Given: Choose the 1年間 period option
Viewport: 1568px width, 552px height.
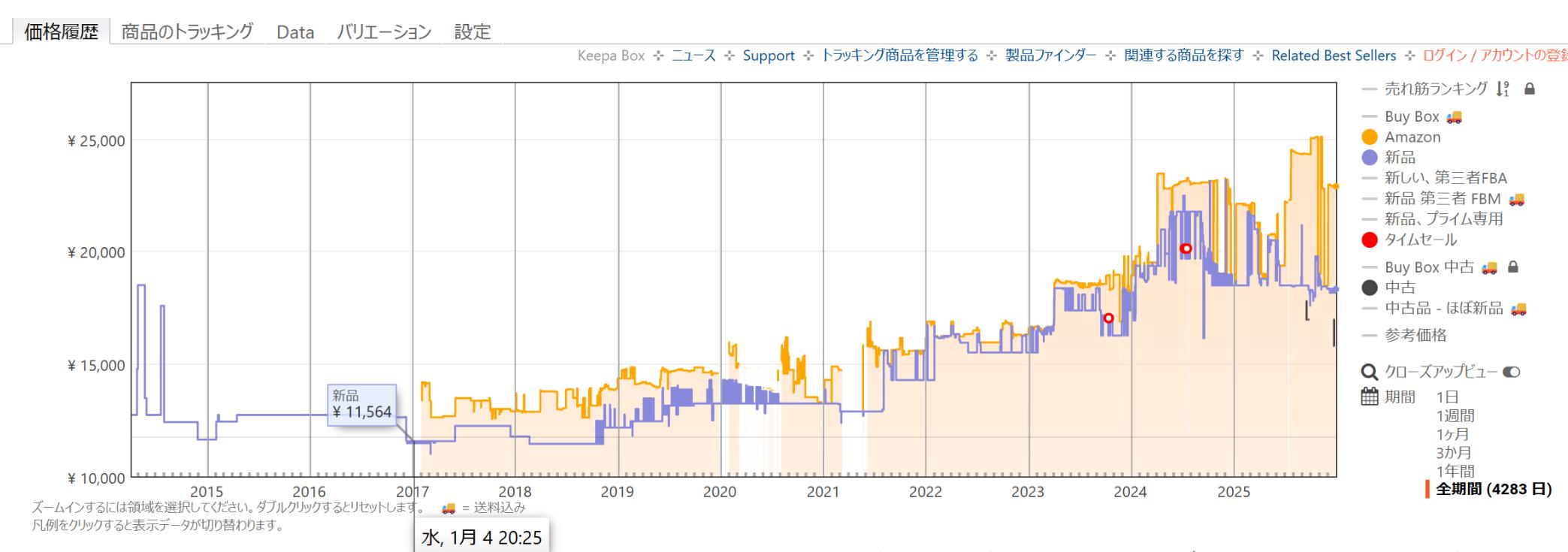Looking at the screenshot, I should pos(1455,471).
